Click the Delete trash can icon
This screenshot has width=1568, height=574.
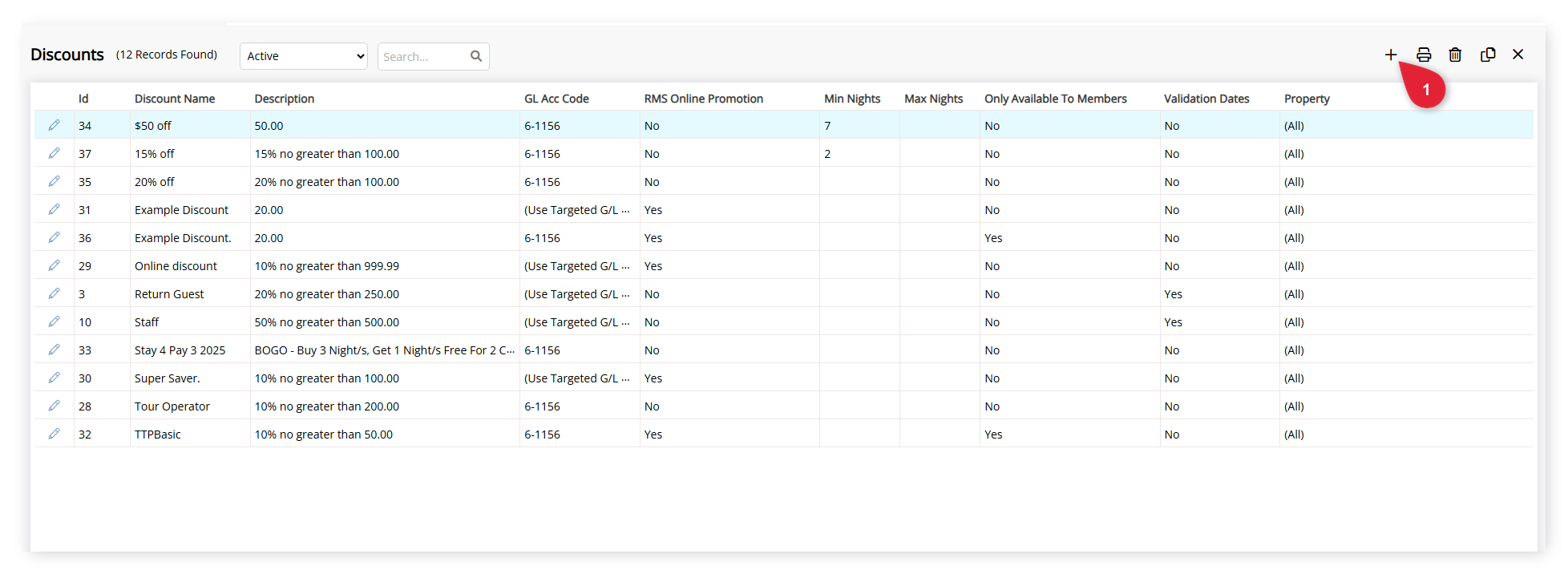pos(1455,55)
